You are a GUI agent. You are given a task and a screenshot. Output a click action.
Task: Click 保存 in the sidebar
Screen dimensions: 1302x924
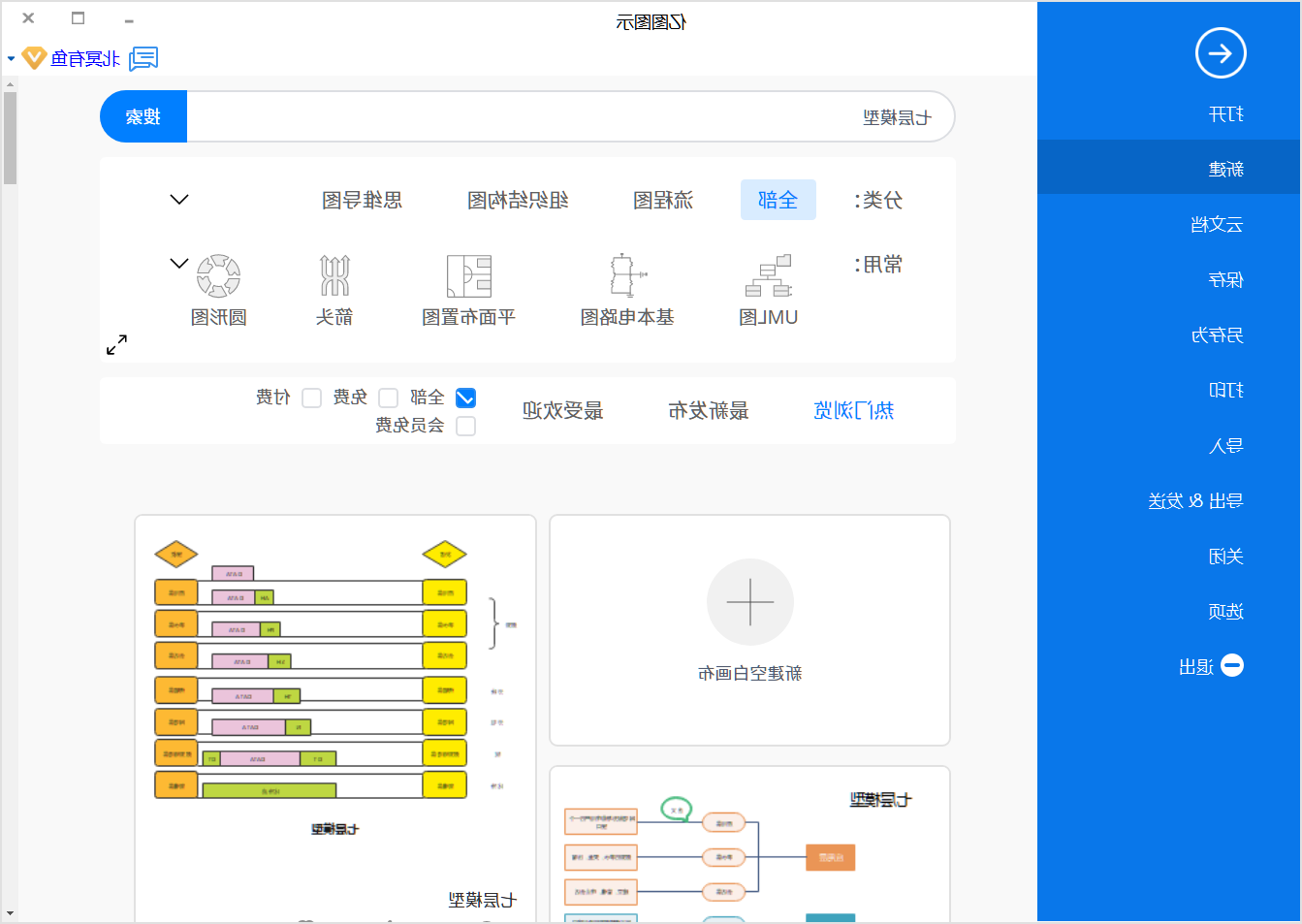(x=1169, y=280)
